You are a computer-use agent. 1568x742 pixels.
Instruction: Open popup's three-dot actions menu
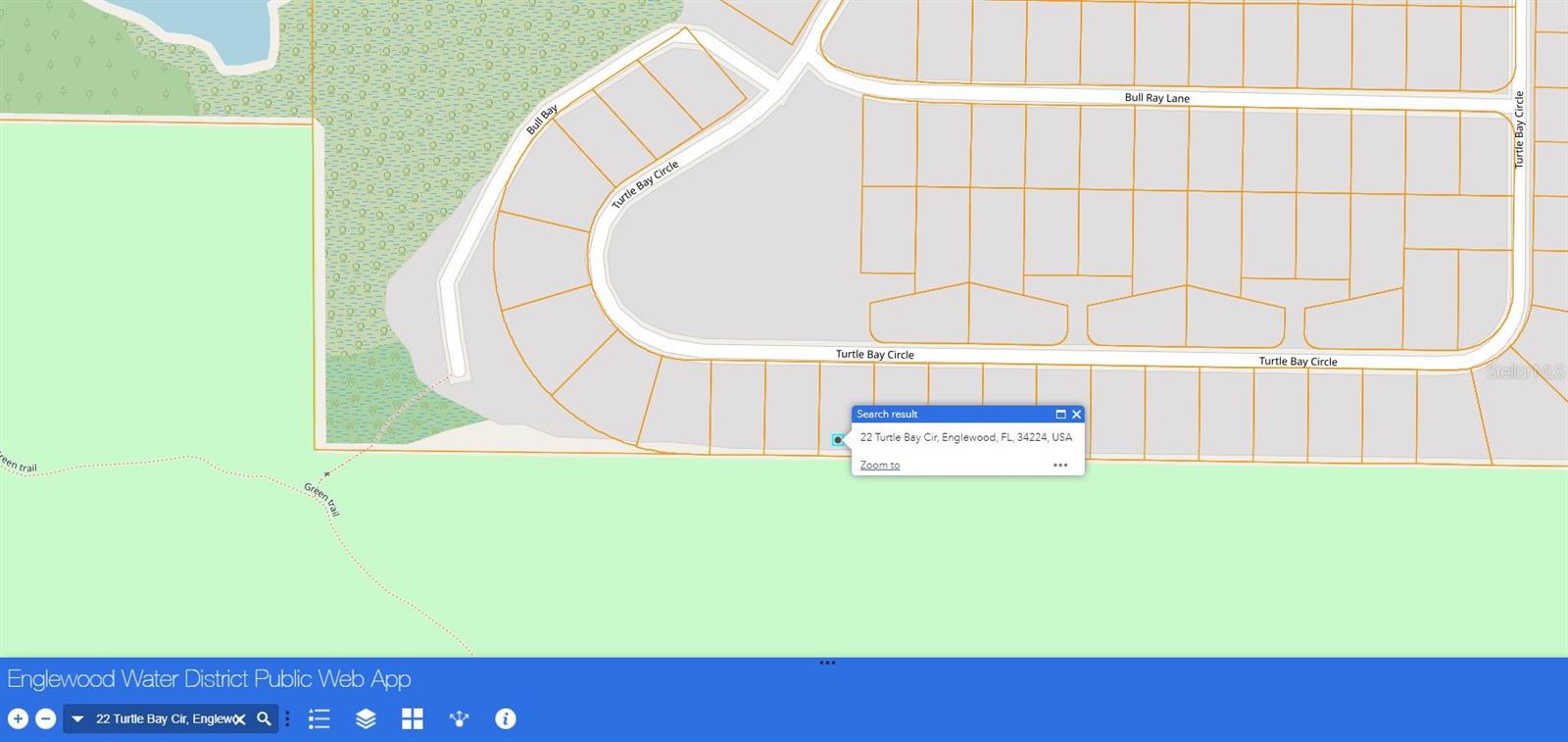(1059, 465)
